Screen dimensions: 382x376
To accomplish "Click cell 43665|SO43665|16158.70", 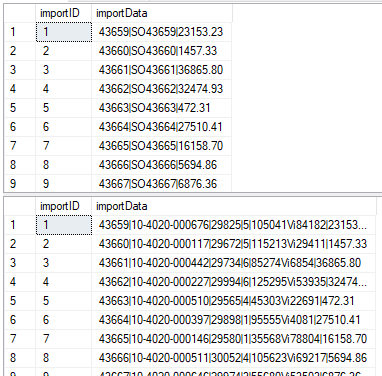I will coord(162,146).
